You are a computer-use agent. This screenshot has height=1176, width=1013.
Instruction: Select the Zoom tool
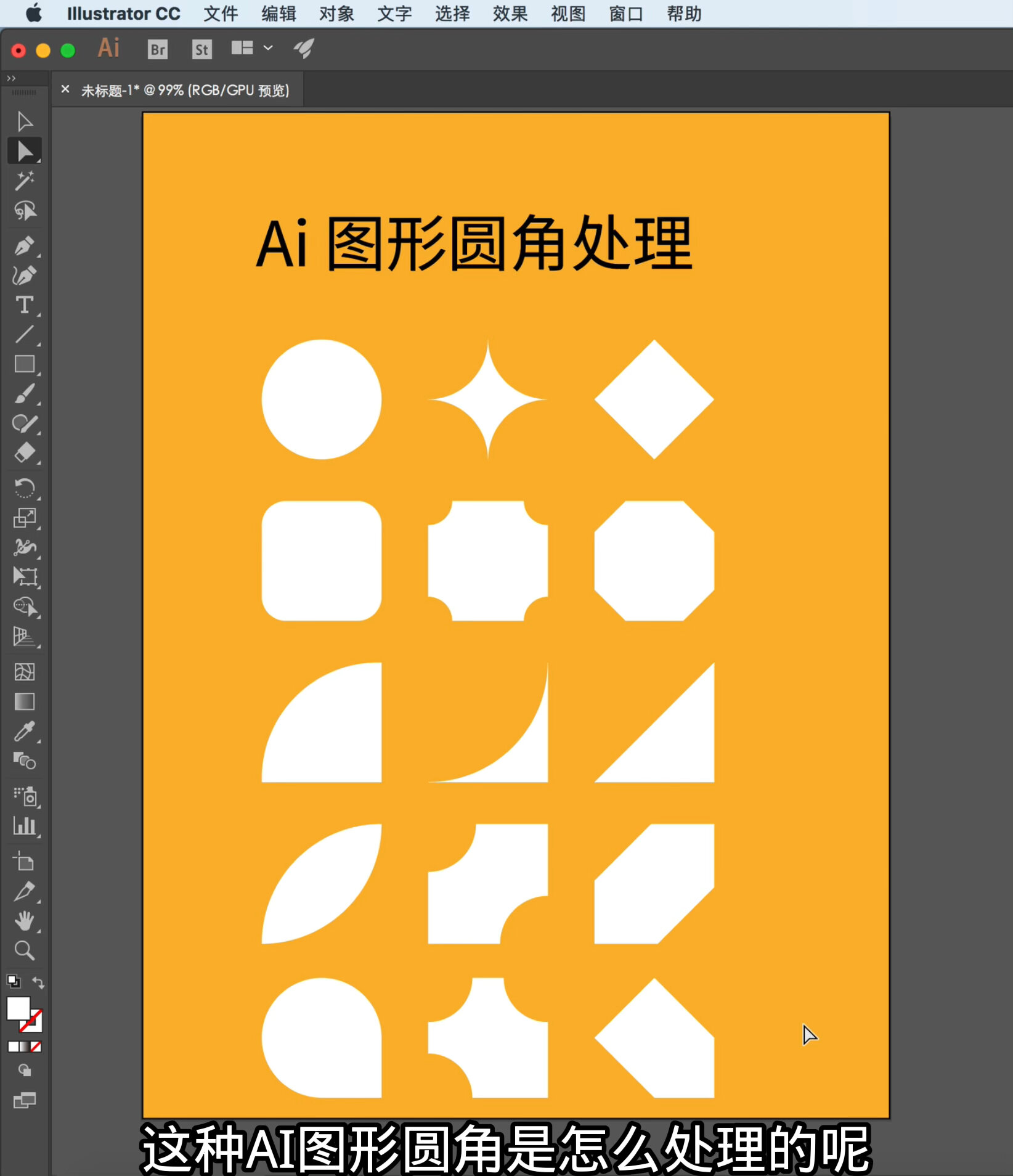point(25,950)
